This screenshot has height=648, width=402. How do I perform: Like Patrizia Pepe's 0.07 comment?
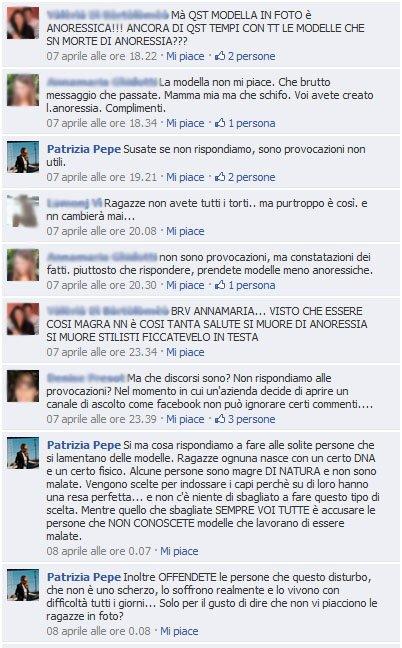(x=179, y=551)
